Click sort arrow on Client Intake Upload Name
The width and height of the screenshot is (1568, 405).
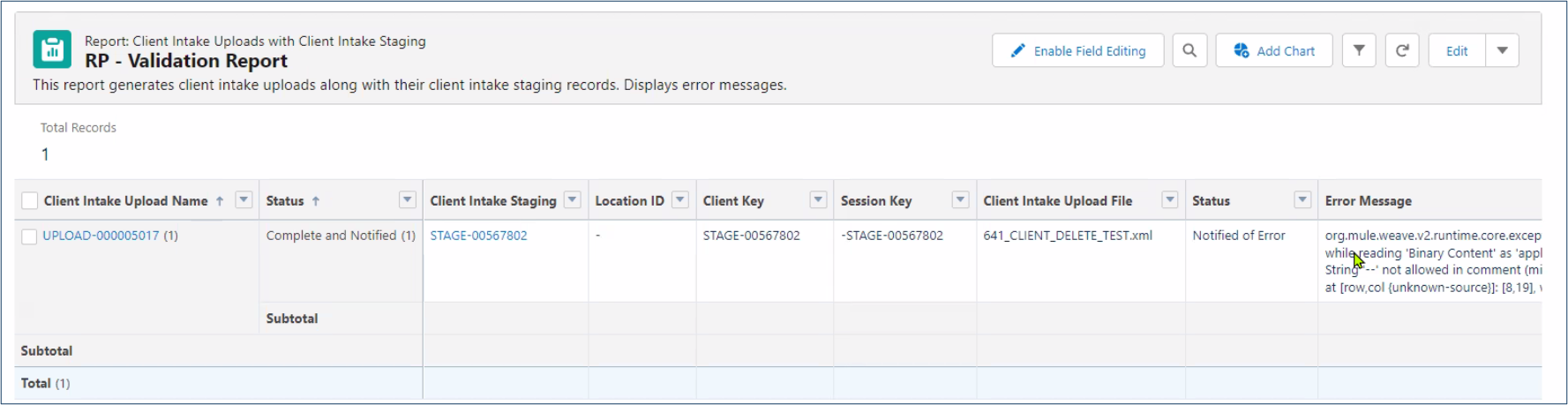tap(220, 201)
